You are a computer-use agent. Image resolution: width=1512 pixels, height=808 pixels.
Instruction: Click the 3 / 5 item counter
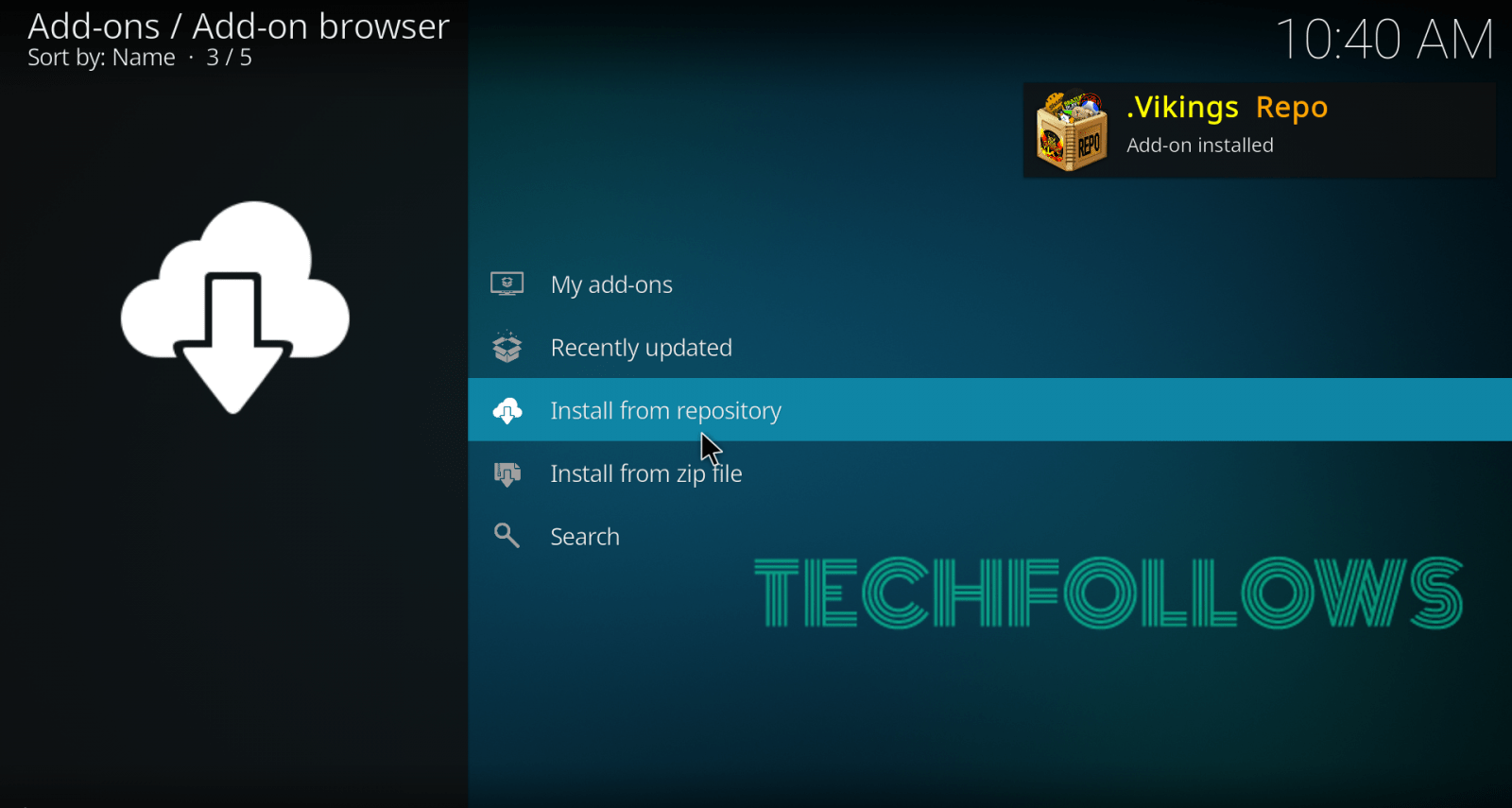229,58
